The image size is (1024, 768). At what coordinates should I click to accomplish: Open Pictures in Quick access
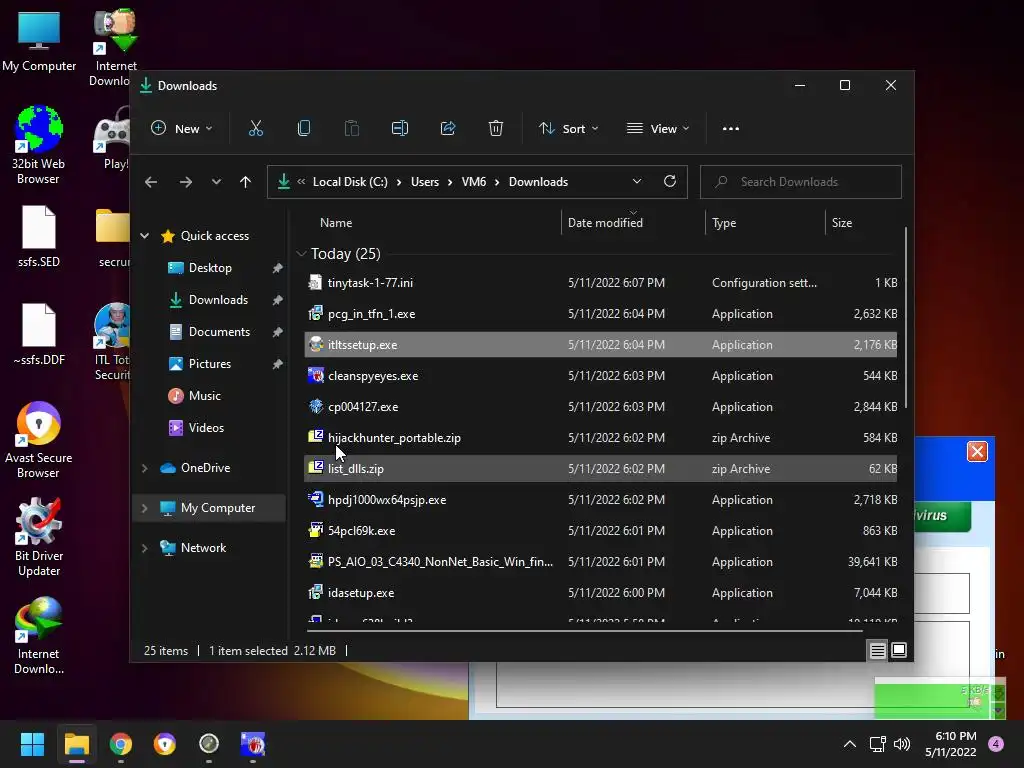point(209,364)
